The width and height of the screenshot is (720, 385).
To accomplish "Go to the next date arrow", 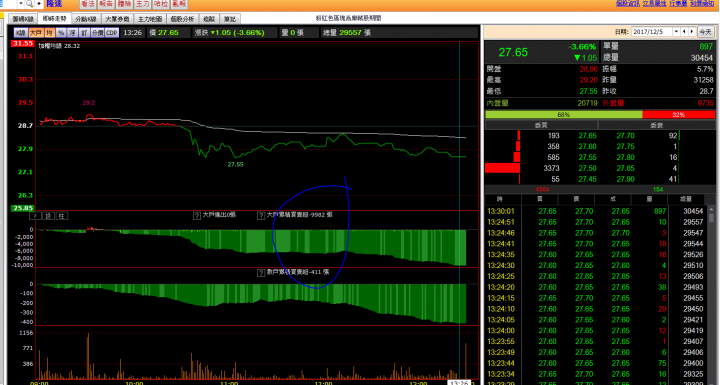I will [692, 32].
